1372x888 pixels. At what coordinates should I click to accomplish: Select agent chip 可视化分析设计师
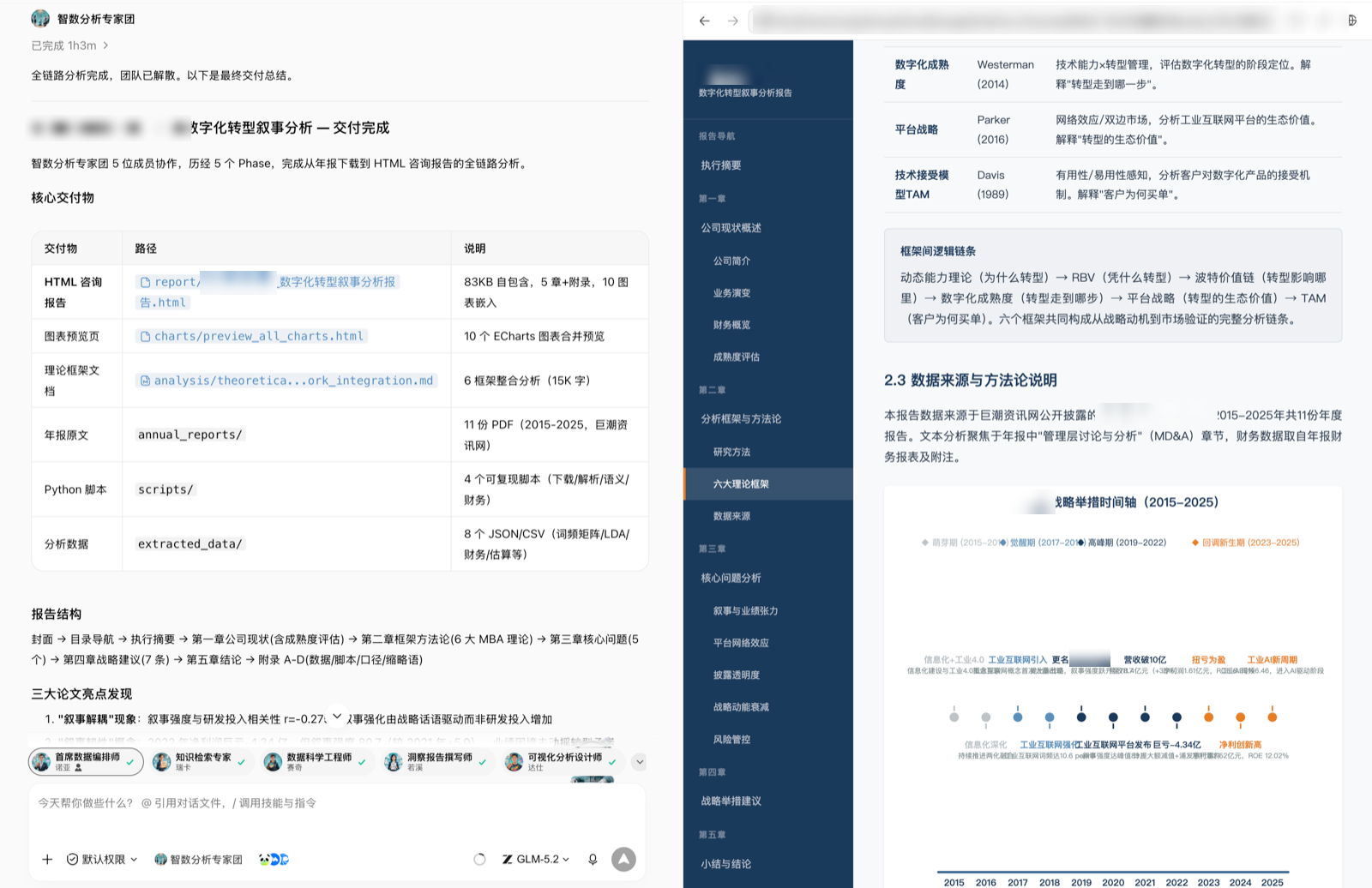point(563,761)
